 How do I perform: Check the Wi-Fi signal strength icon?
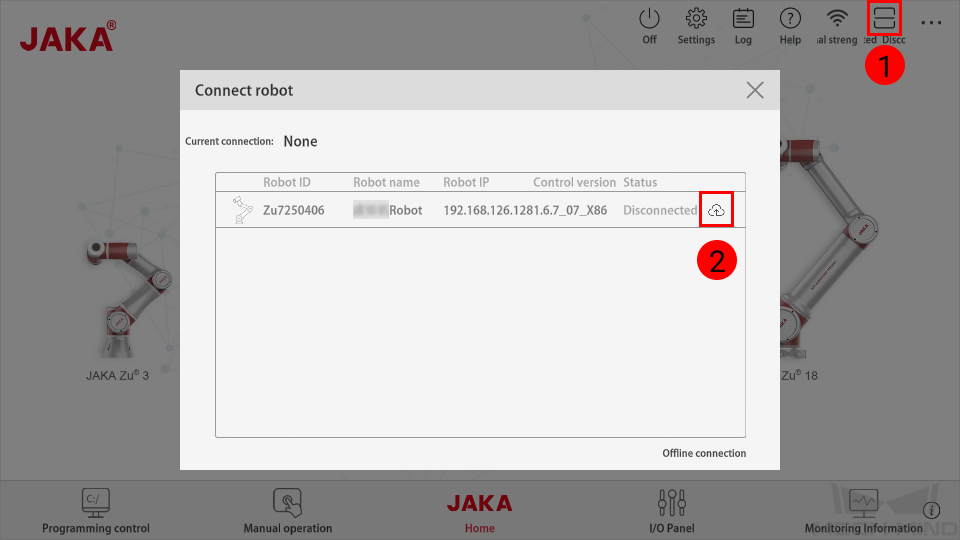(x=837, y=19)
